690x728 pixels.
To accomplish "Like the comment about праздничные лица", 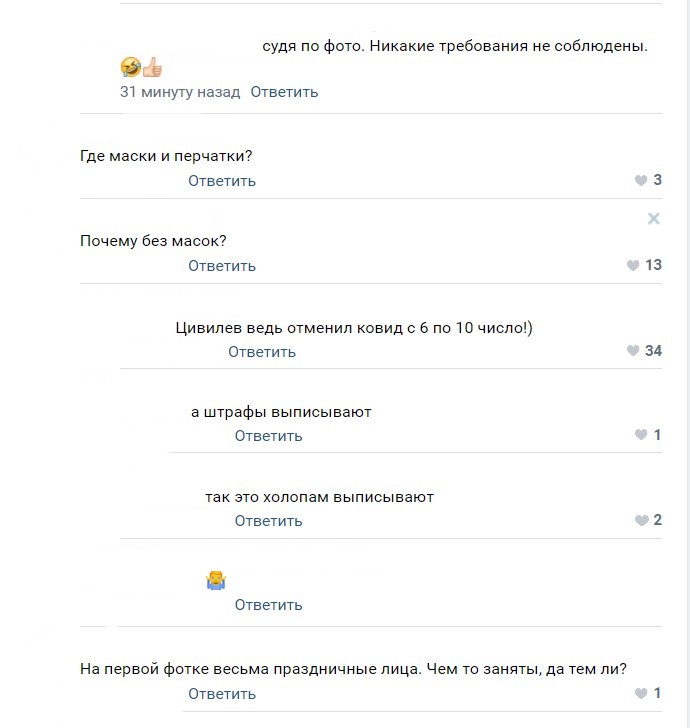I will click(641, 693).
